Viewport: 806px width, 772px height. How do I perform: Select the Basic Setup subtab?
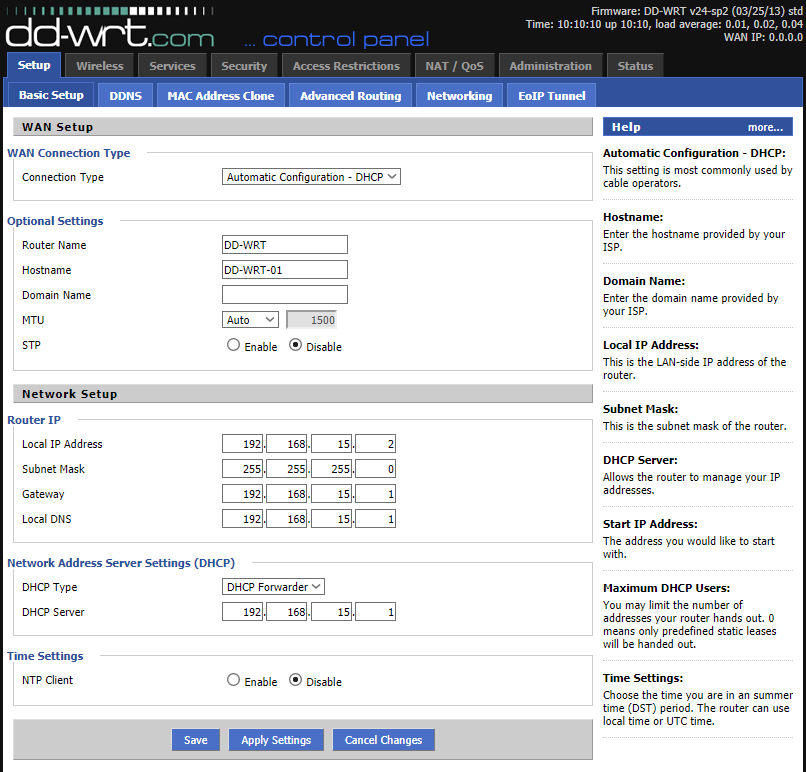click(x=51, y=95)
